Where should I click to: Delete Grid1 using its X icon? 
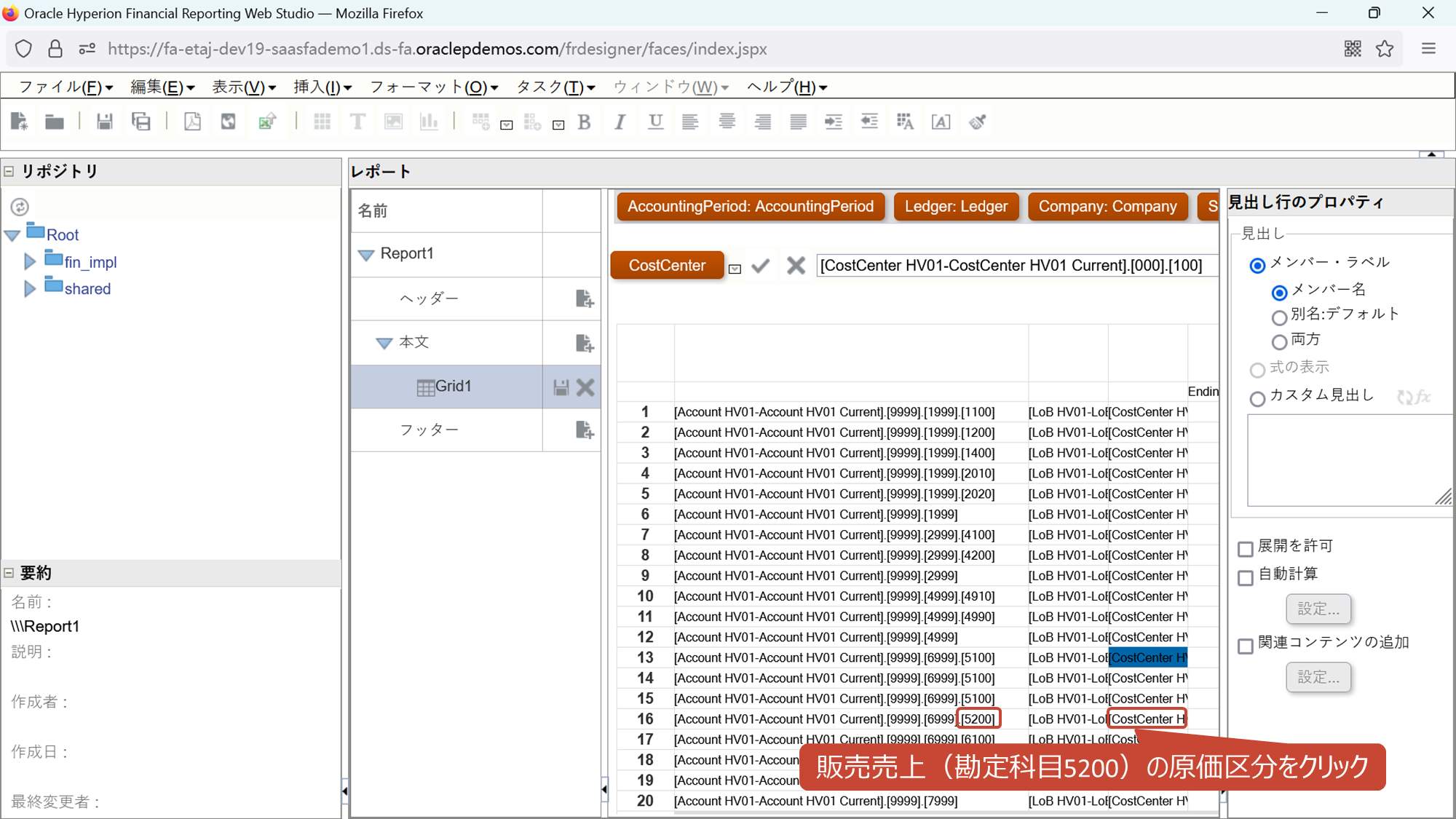[585, 387]
